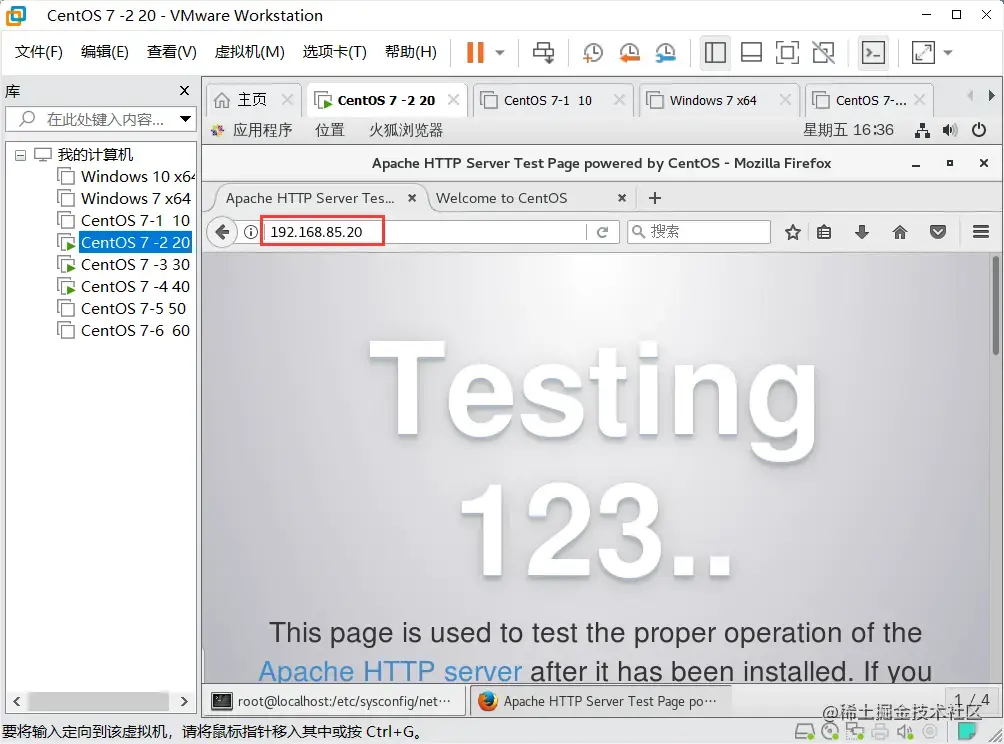This screenshot has width=1004, height=744.
Task: Close the CentOS 7 -2 20 tab
Action: pyautogui.click(x=453, y=100)
